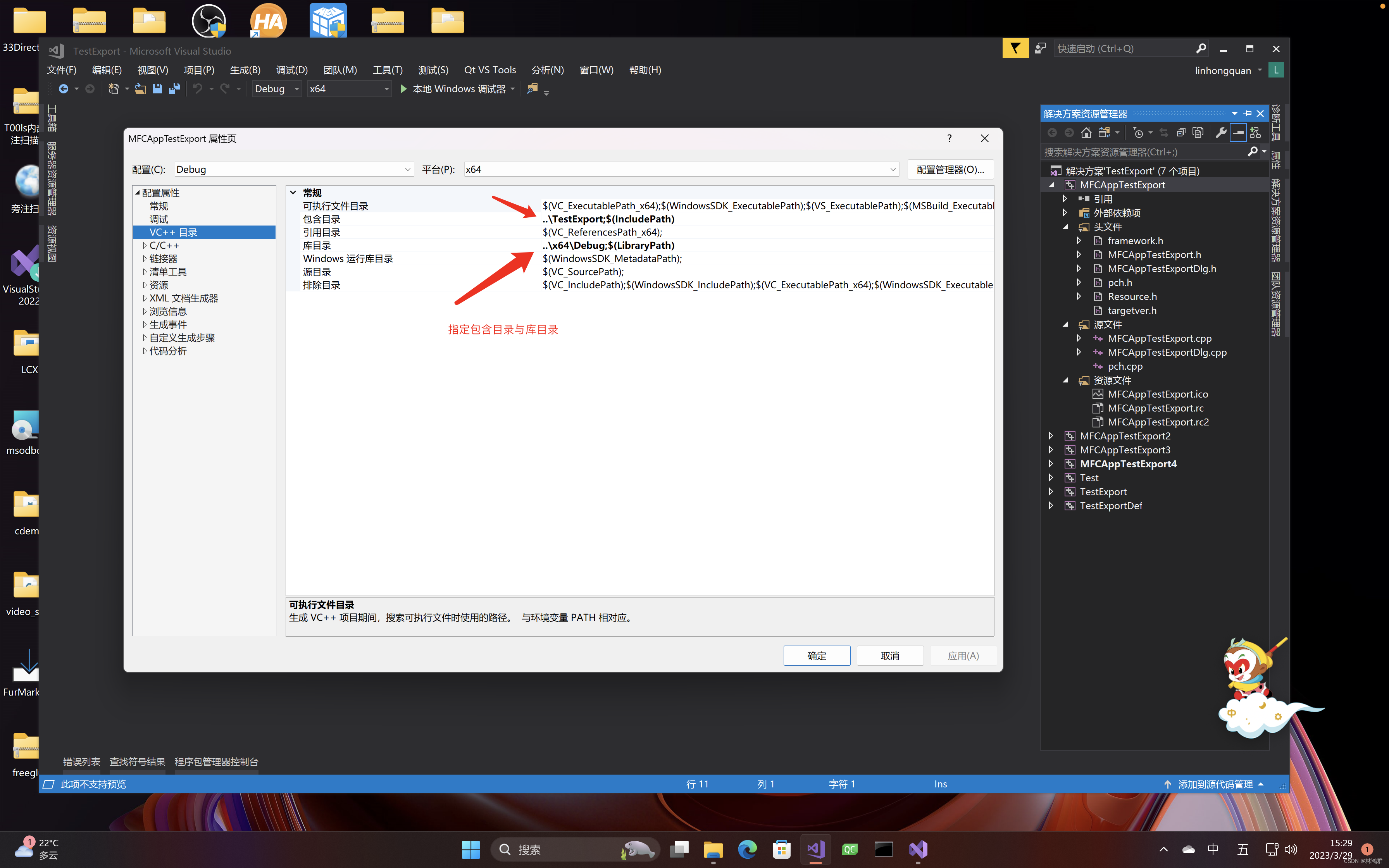The image size is (1389, 868).
Task: Open the OBS Studio desktop icon
Action: [209, 21]
